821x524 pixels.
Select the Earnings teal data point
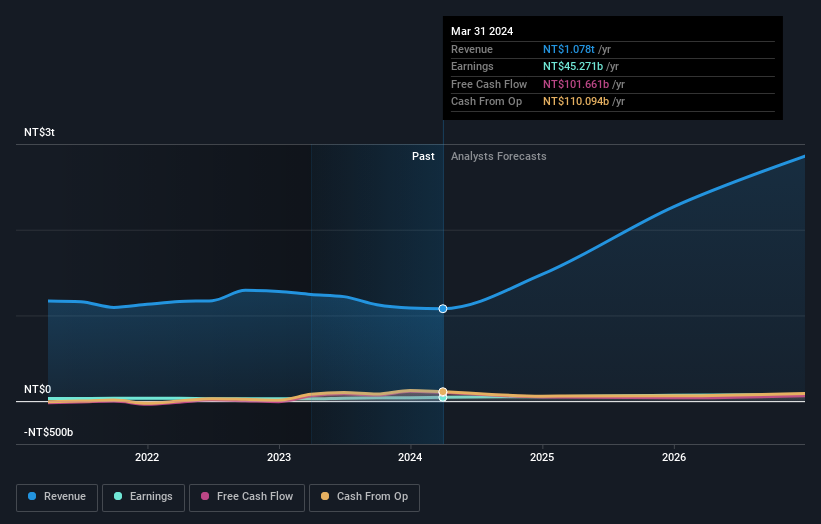pyautogui.click(x=443, y=398)
